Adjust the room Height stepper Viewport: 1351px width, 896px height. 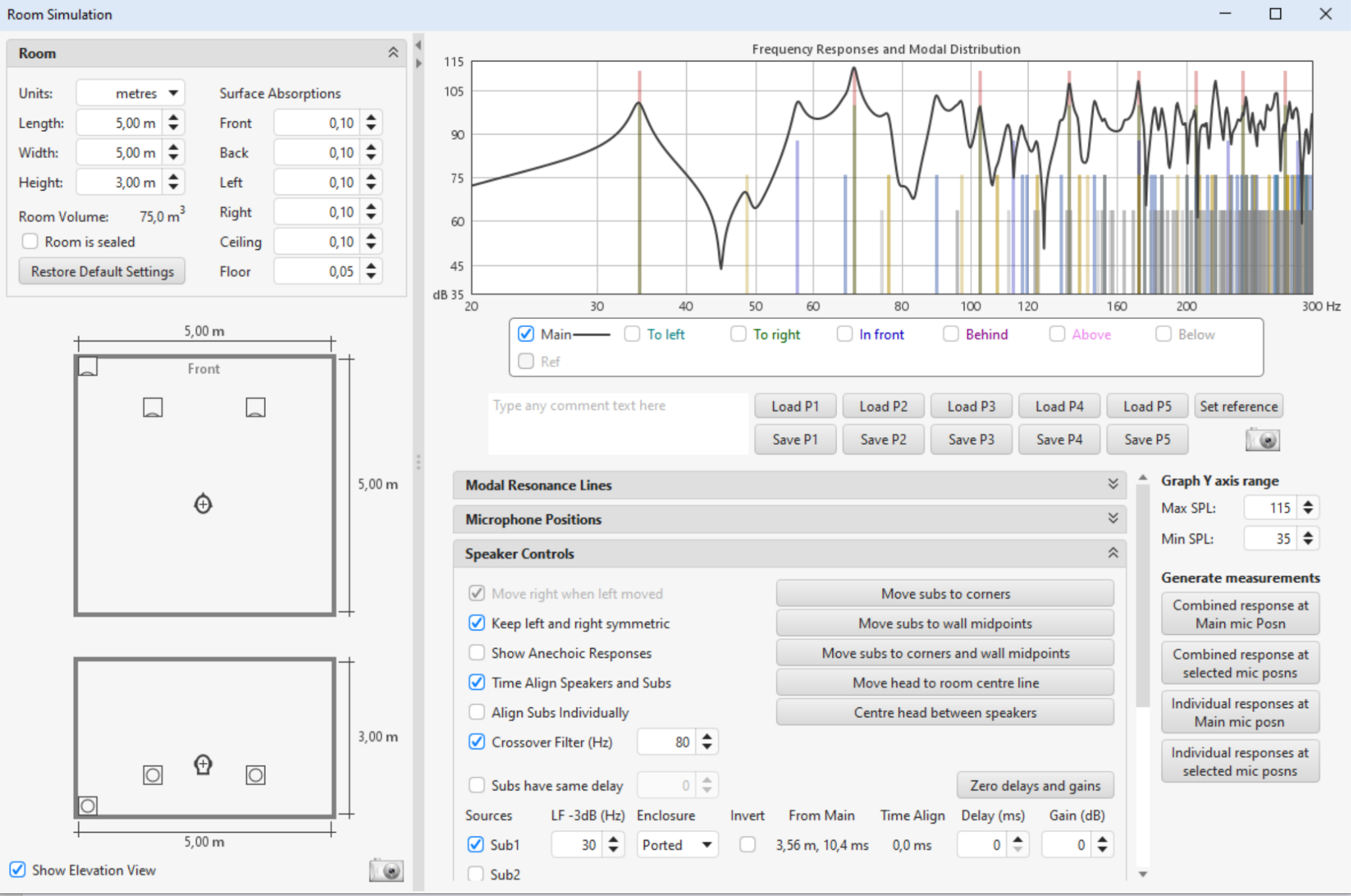point(173,182)
